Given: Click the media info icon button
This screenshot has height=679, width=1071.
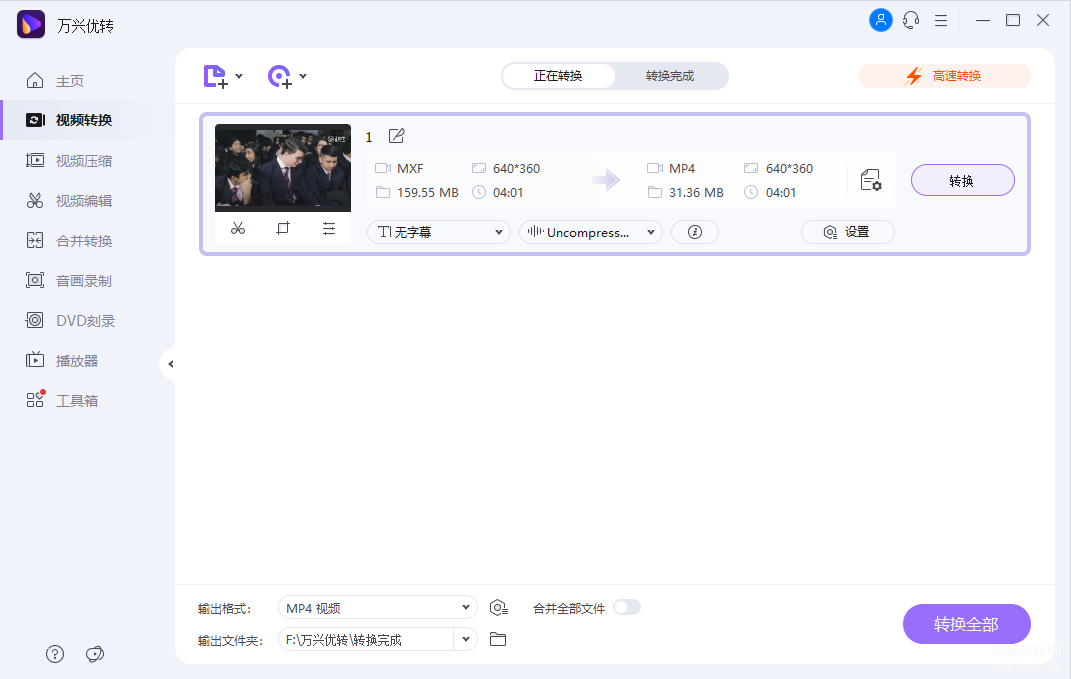Looking at the screenshot, I should tap(695, 232).
